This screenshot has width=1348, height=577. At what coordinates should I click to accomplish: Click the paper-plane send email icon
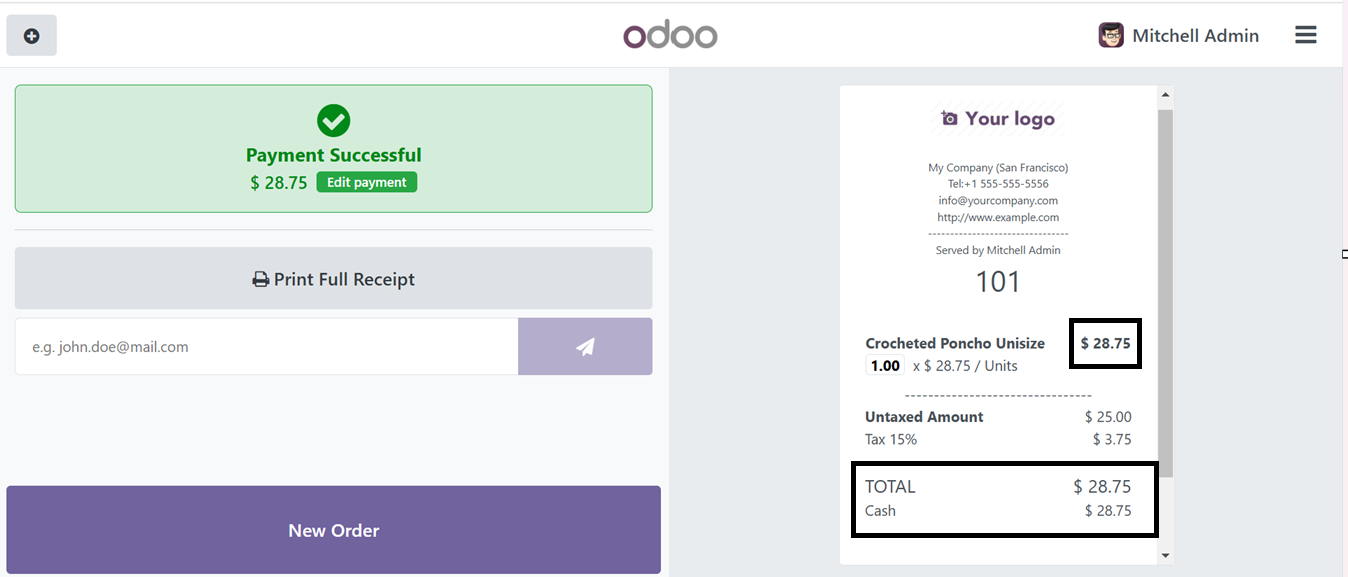coord(585,347)
